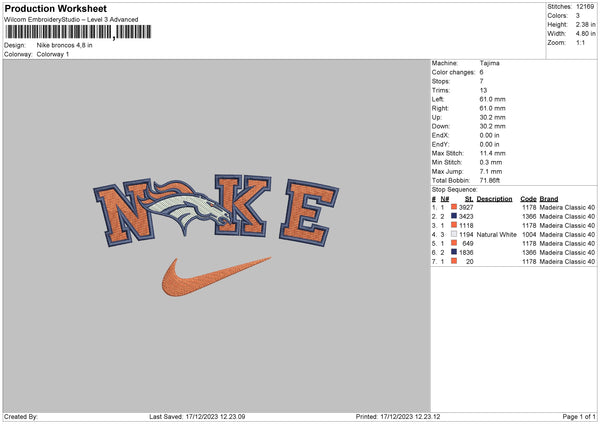Click the Created By label

pos(21,416)
